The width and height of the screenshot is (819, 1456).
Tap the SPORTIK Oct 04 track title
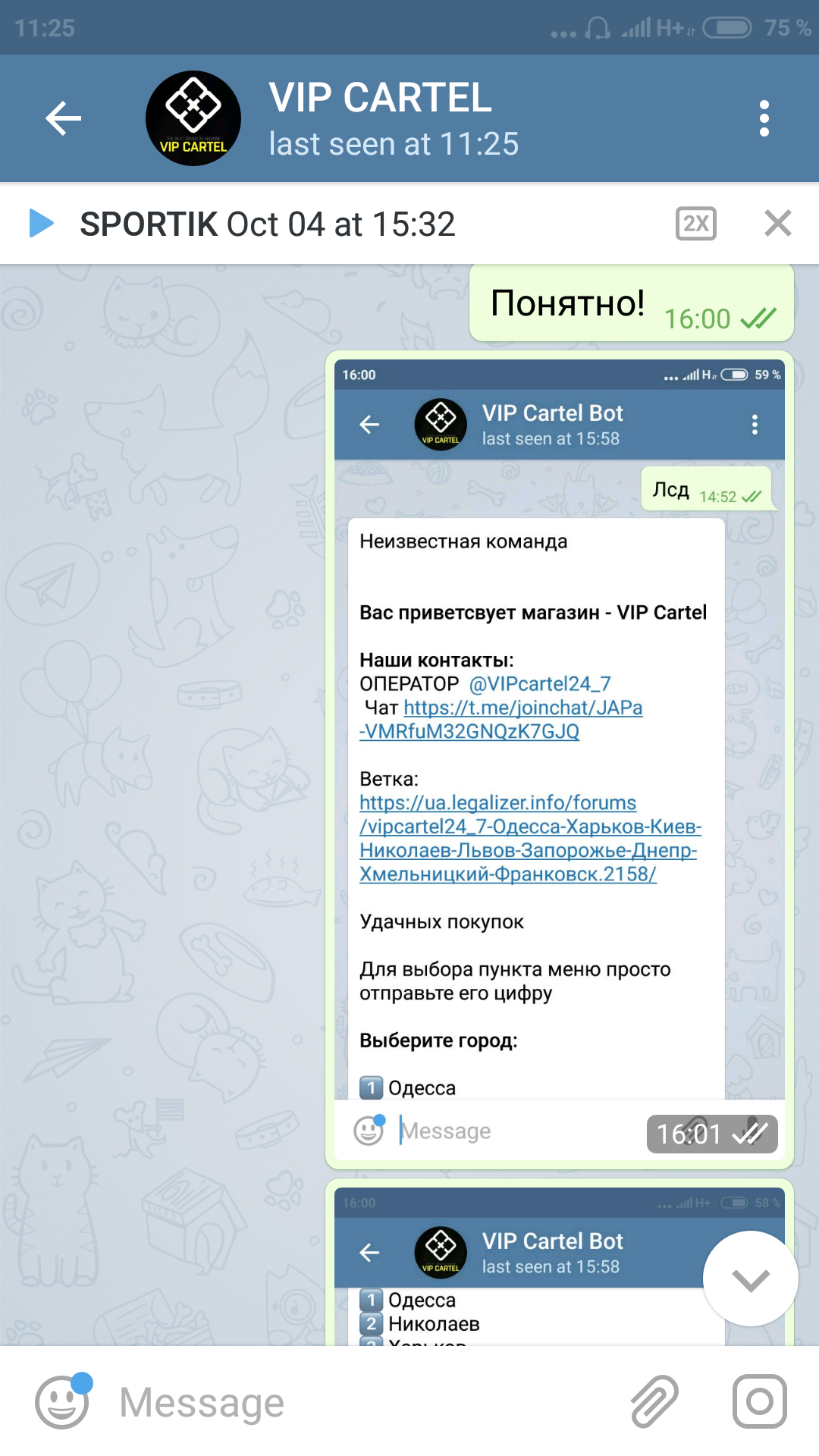pos(268,224)
